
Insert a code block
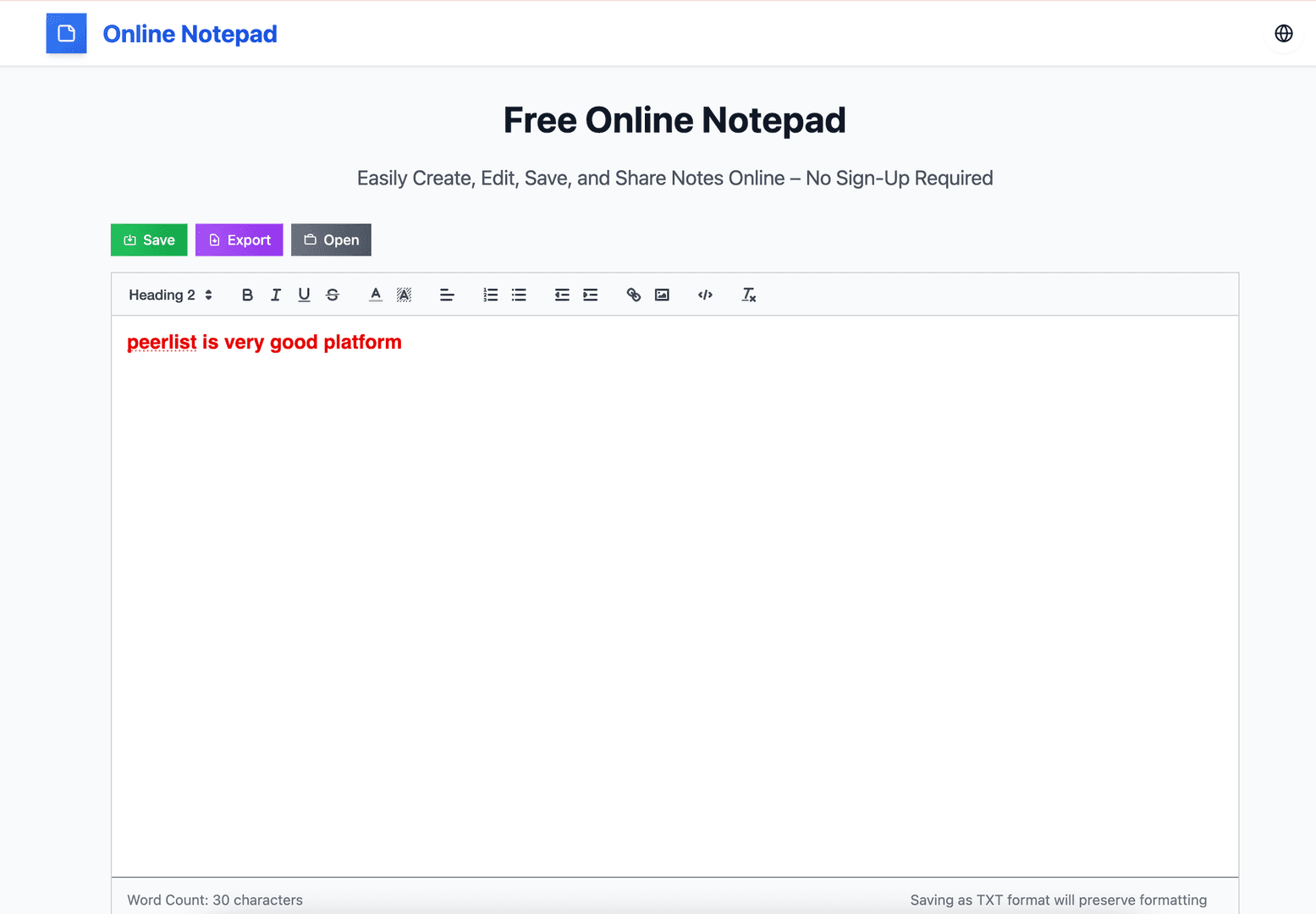click(705, 295)
